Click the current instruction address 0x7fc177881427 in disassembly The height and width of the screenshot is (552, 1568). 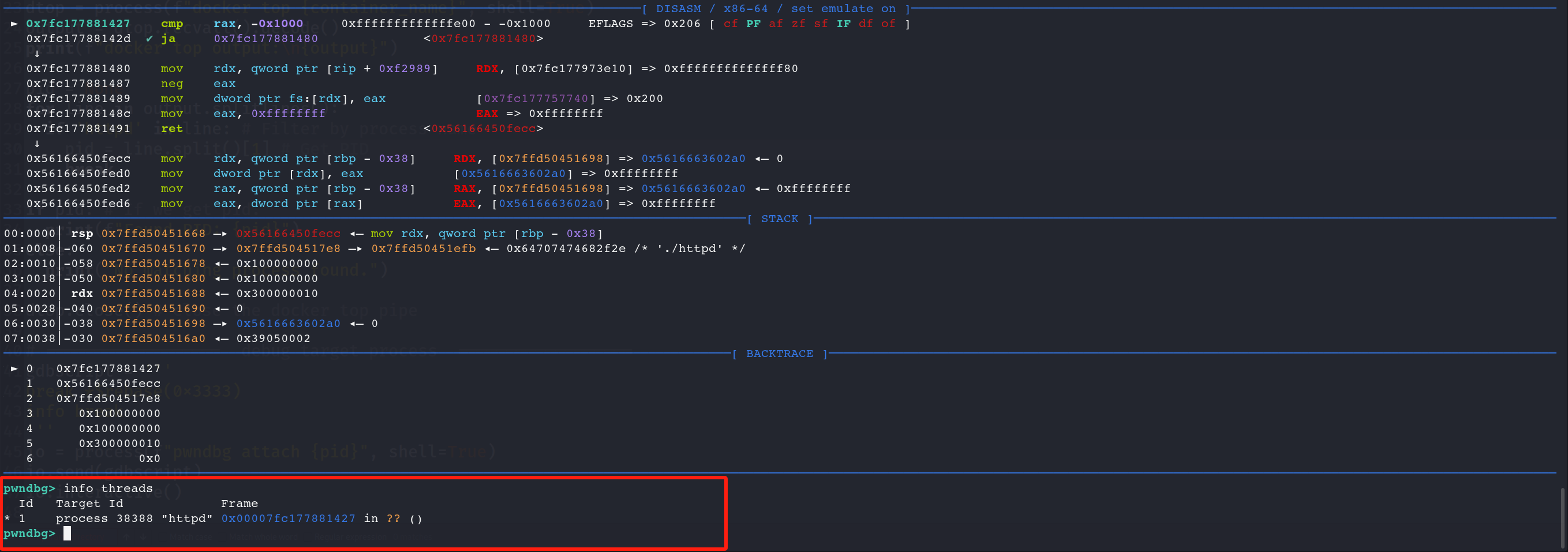pos(78,24)
